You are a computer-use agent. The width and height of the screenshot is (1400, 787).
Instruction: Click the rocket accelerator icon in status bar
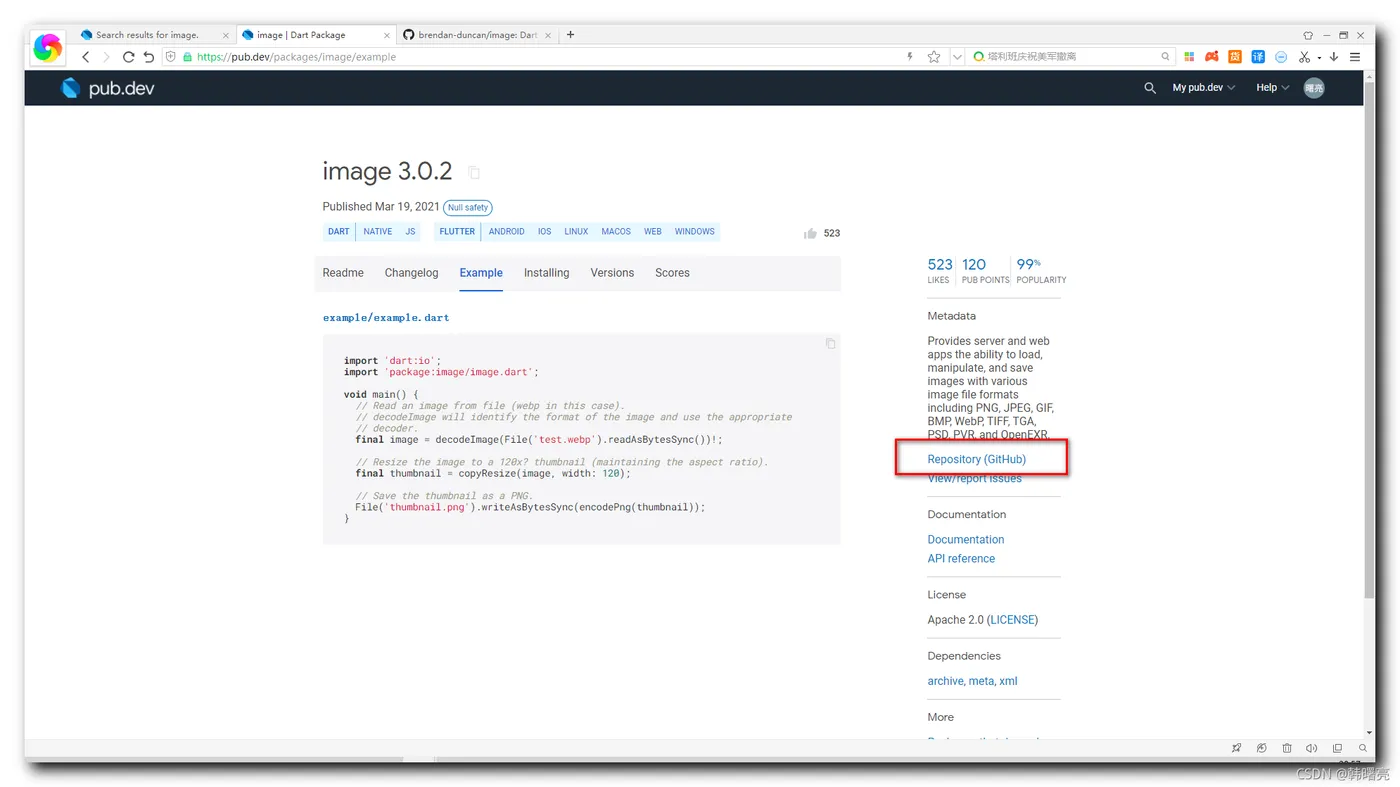(1237, 748)
